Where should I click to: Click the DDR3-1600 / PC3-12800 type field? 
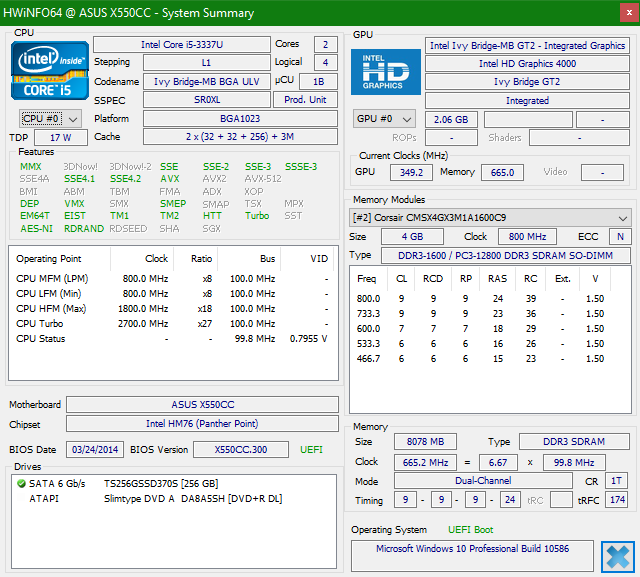point(505,255)
